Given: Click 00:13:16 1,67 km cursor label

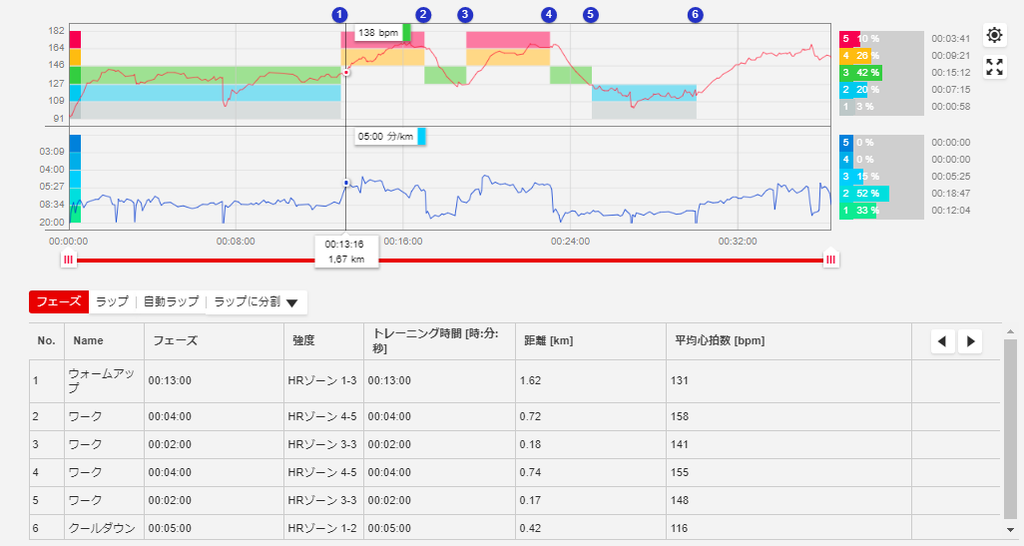Looking at the screenshot, I should [346, 251].
